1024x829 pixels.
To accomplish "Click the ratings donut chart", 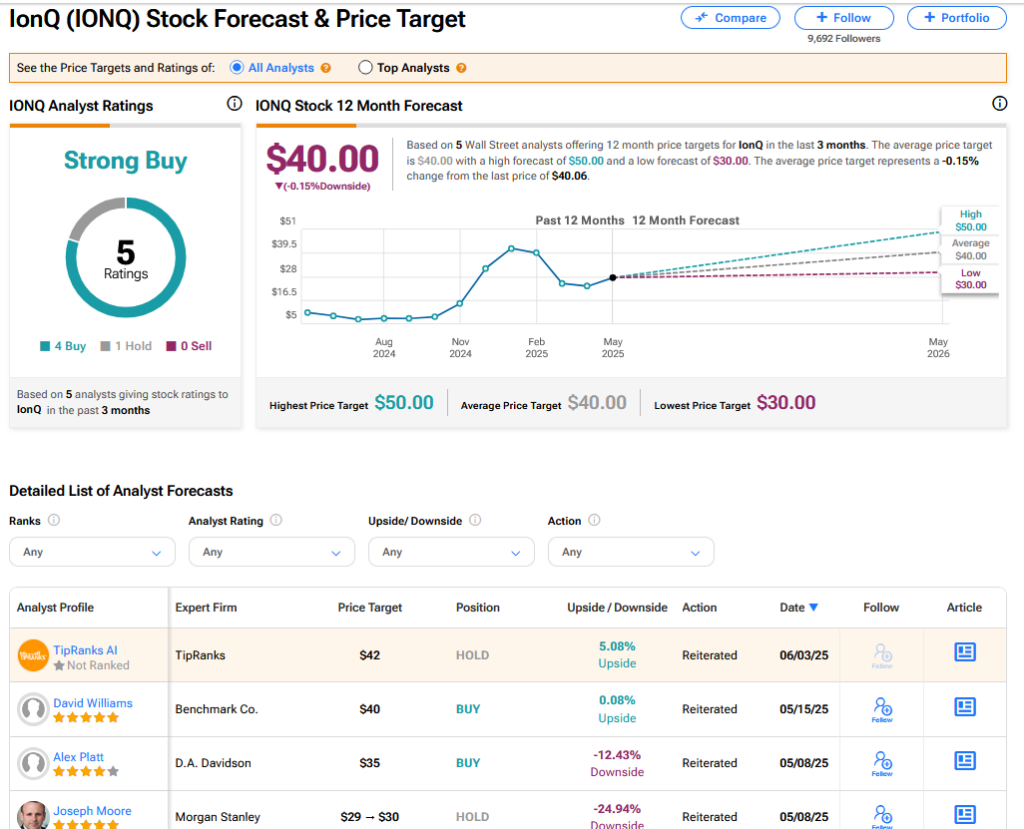I will click(126, 257).
